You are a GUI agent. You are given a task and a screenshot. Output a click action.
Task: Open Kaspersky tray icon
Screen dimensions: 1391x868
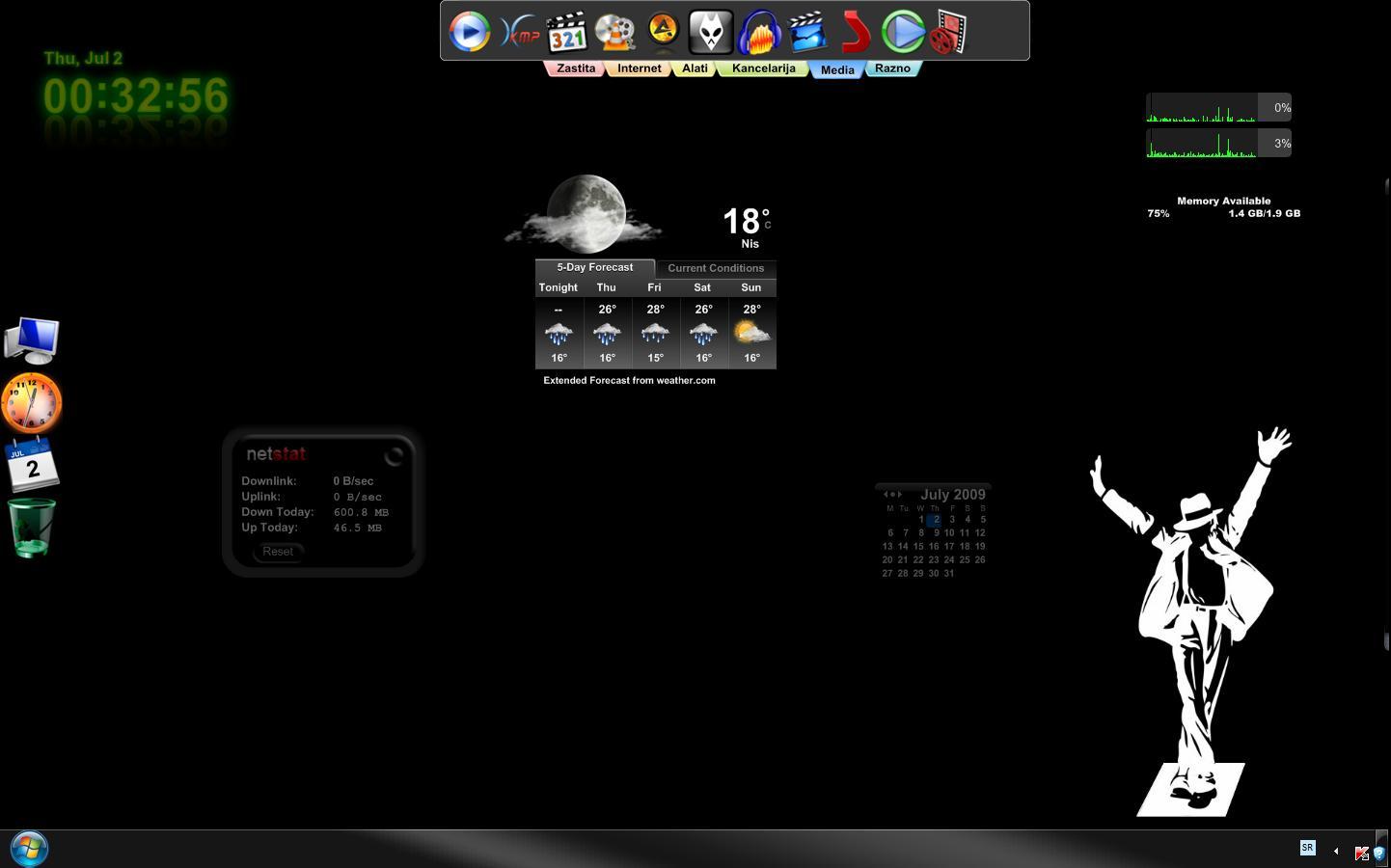1361,853
